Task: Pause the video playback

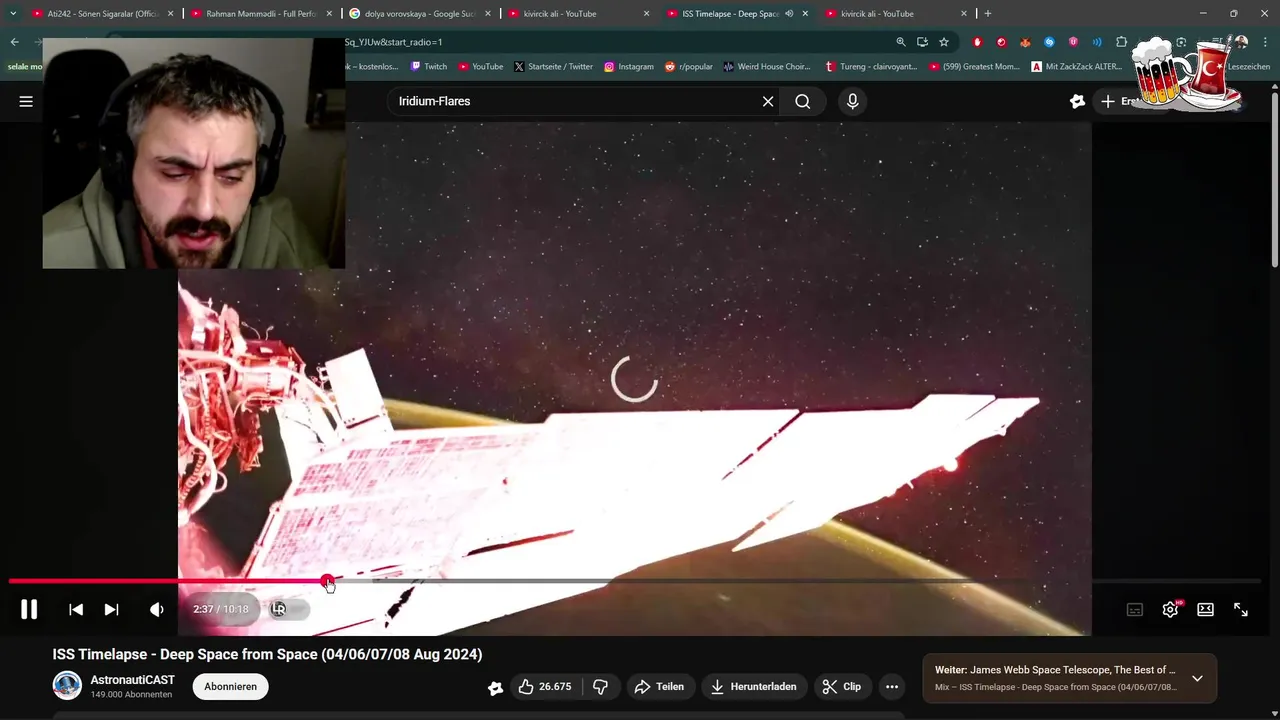Action: 29,609
